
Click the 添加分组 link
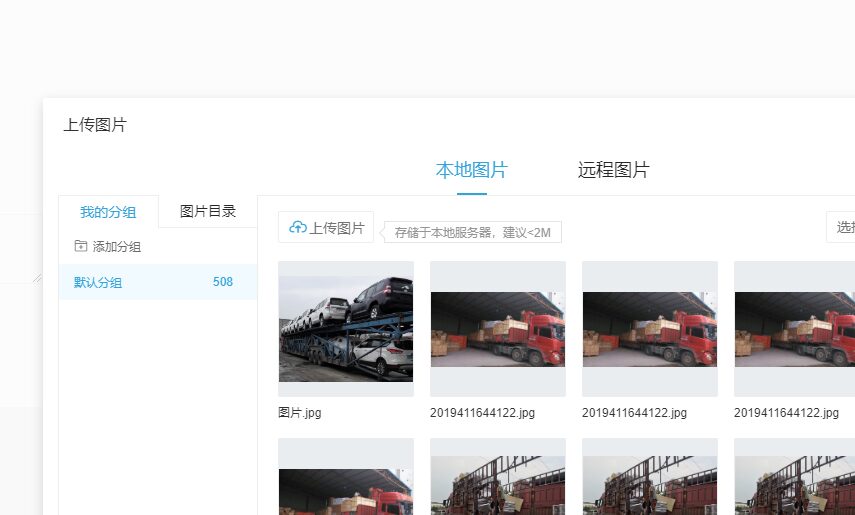click(x=116, y=247)
